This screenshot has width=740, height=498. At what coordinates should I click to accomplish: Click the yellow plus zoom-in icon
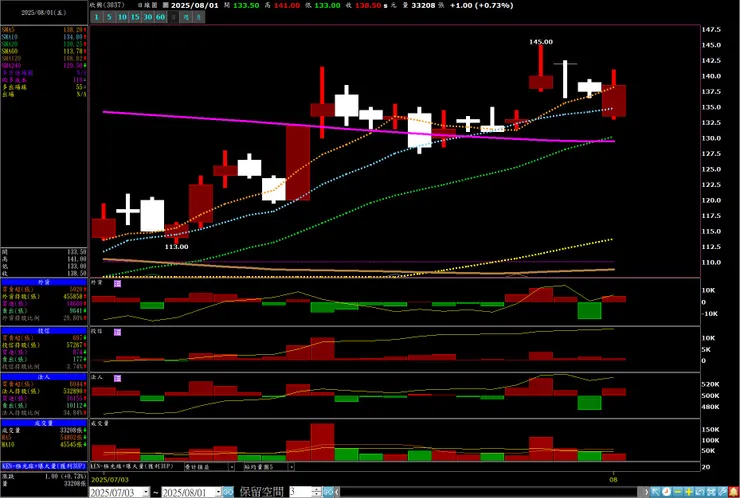(x=689, y=492)
